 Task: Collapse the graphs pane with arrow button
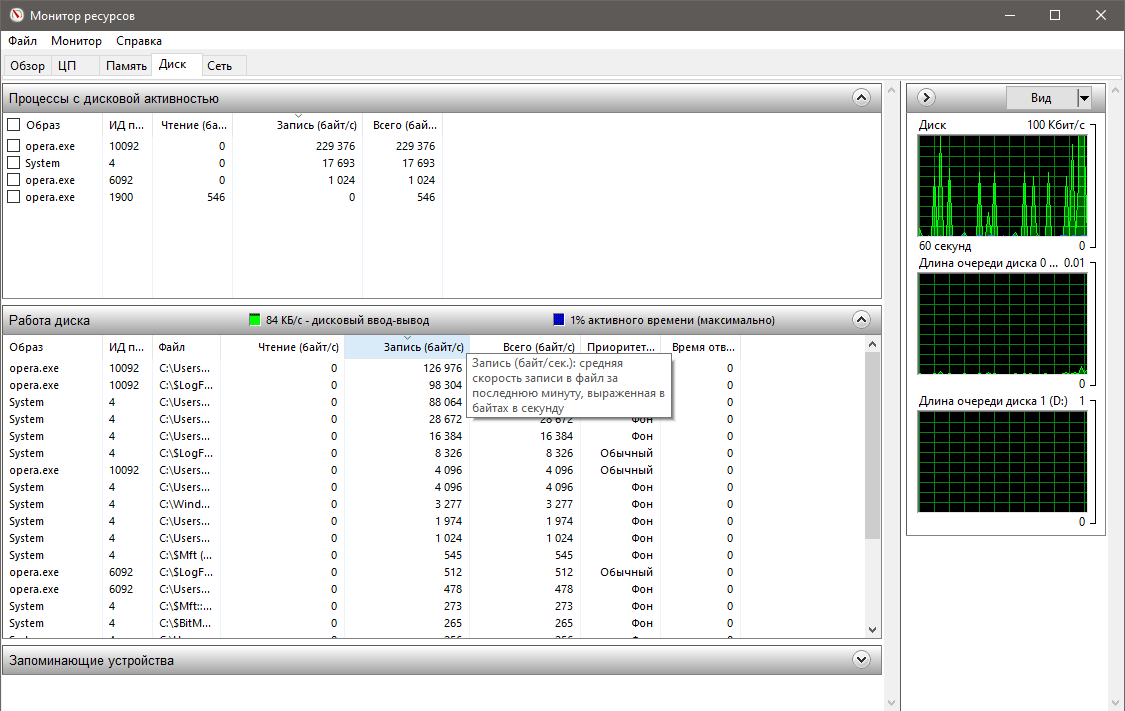coord(926,98)
